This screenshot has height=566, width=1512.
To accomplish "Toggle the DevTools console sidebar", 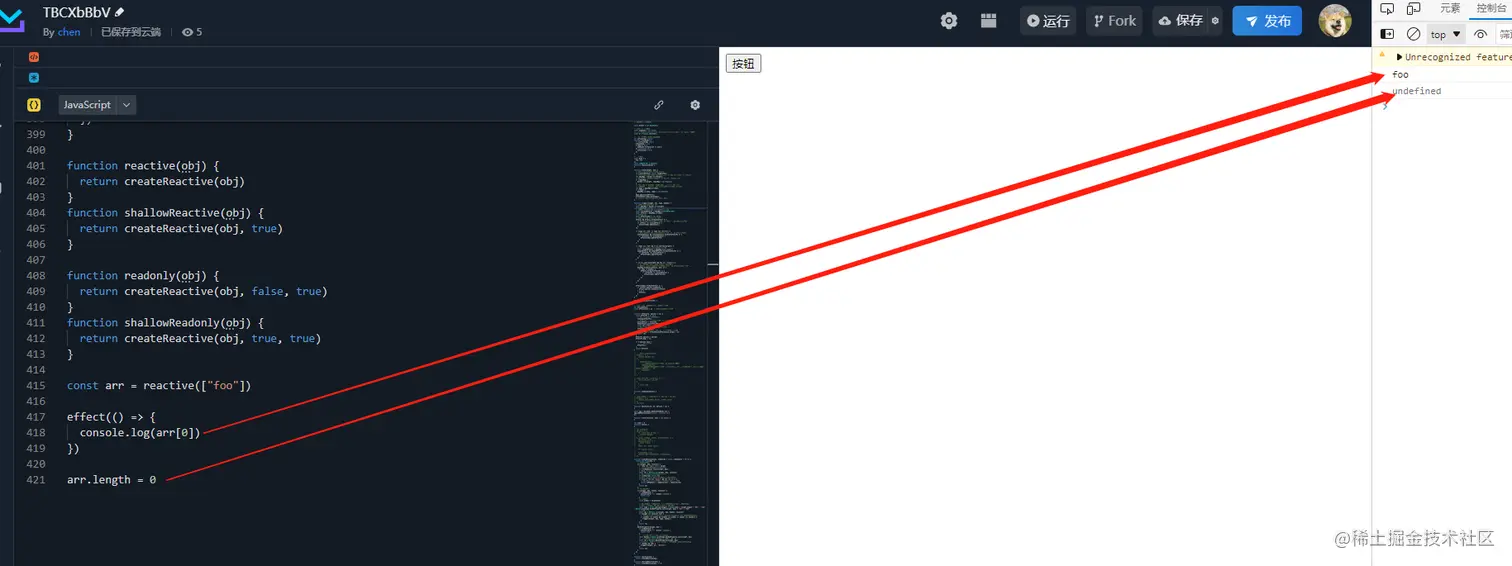I will click(x=1387, y=34).
